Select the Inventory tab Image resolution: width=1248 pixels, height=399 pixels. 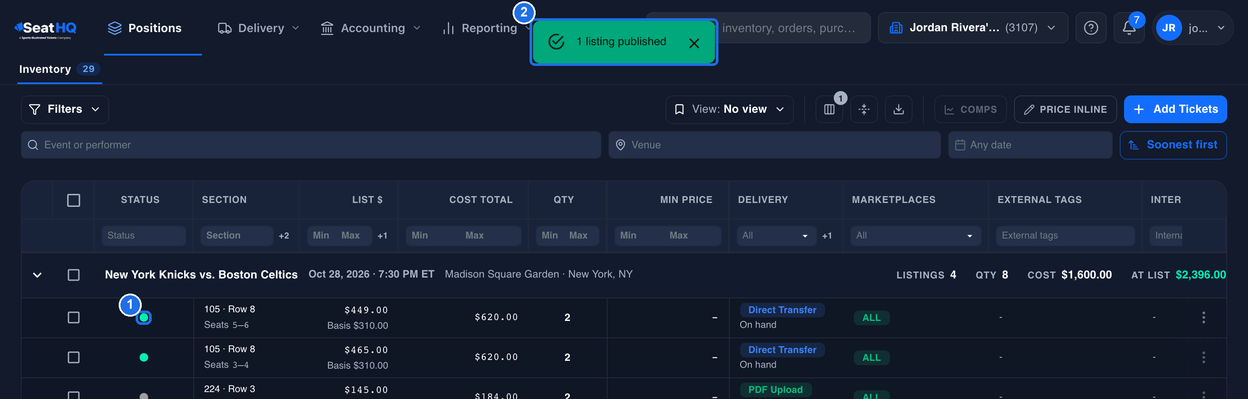[x=59, y=69]
